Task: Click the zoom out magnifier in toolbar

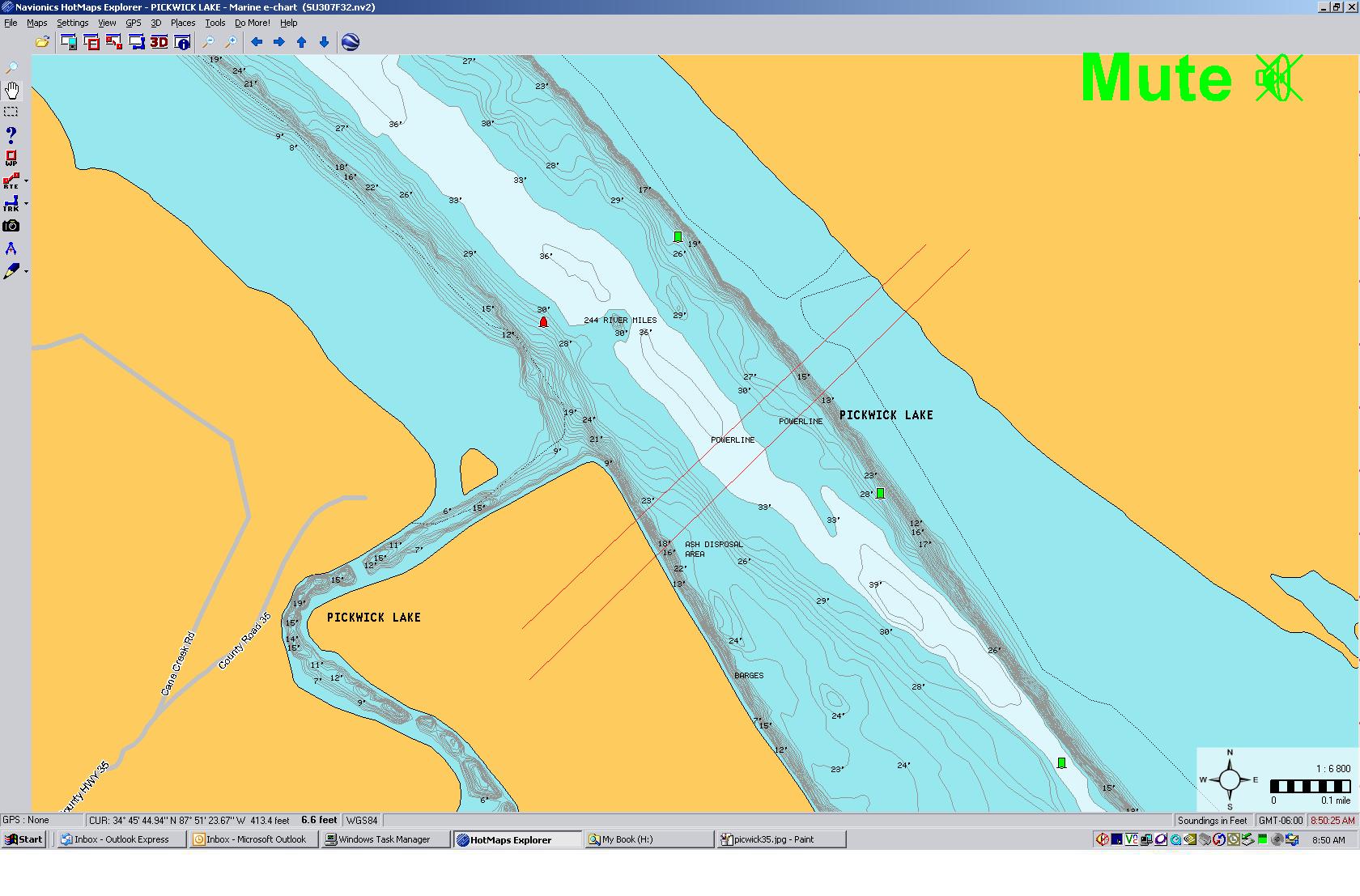Action: tap(208, 42)
